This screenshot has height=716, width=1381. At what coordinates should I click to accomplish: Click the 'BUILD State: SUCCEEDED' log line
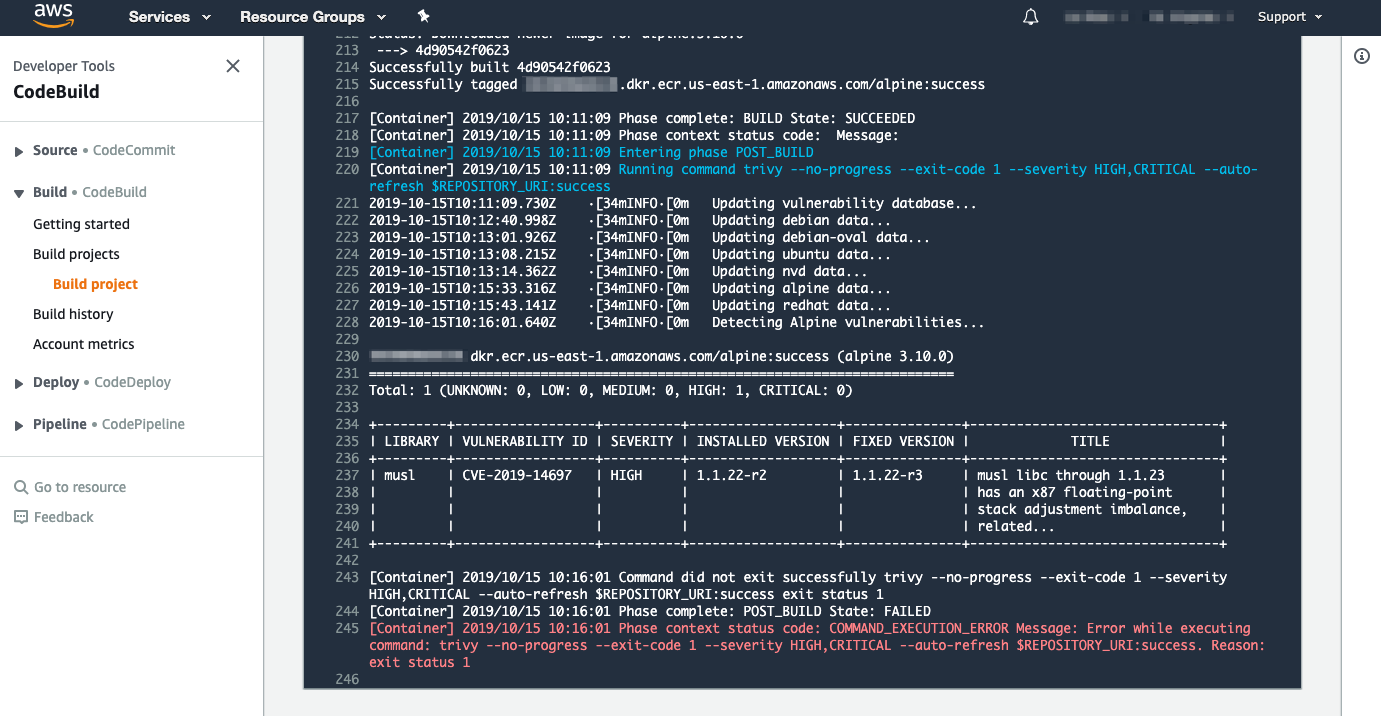642,118
